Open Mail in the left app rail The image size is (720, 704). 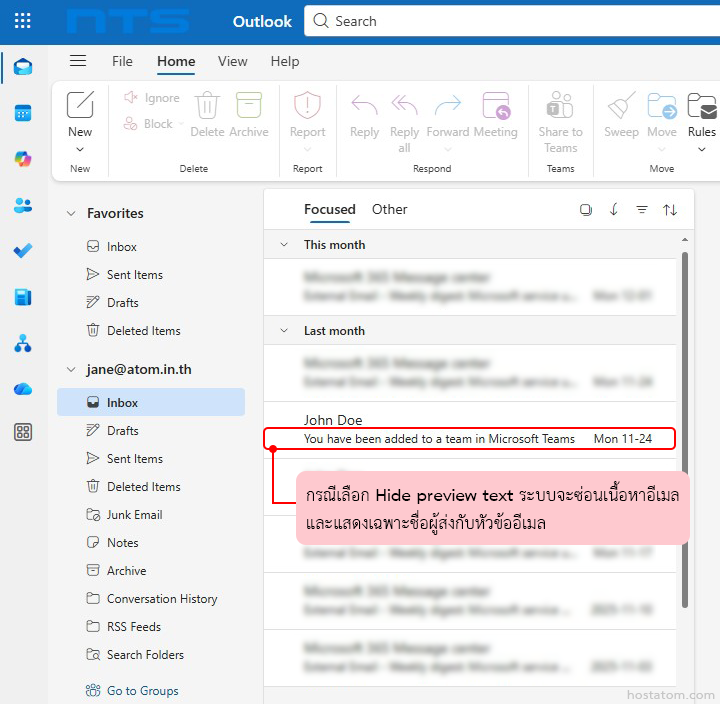point(22,67)
